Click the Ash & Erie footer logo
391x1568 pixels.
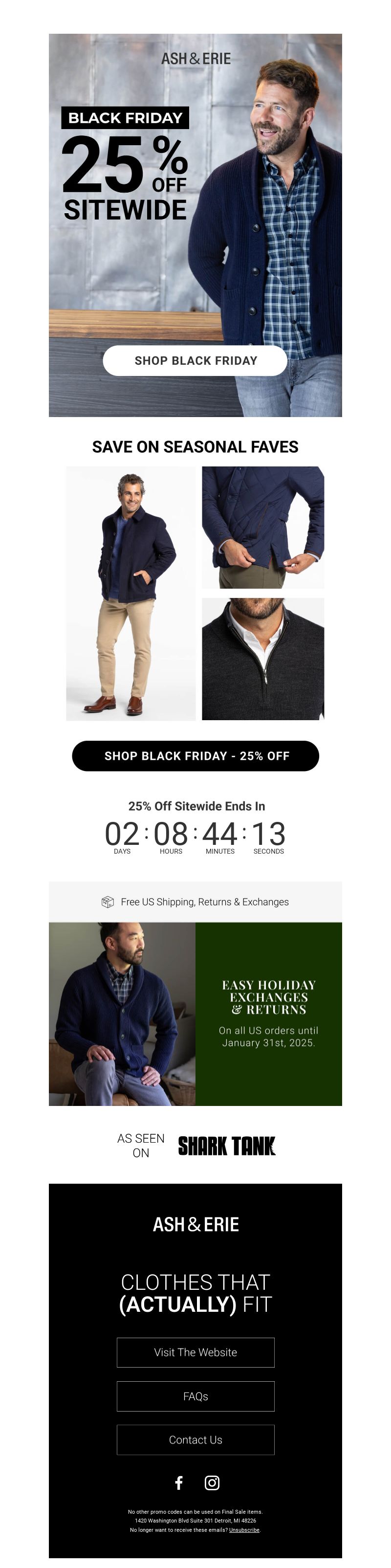pyautogui.click(x=196, y=1224)
